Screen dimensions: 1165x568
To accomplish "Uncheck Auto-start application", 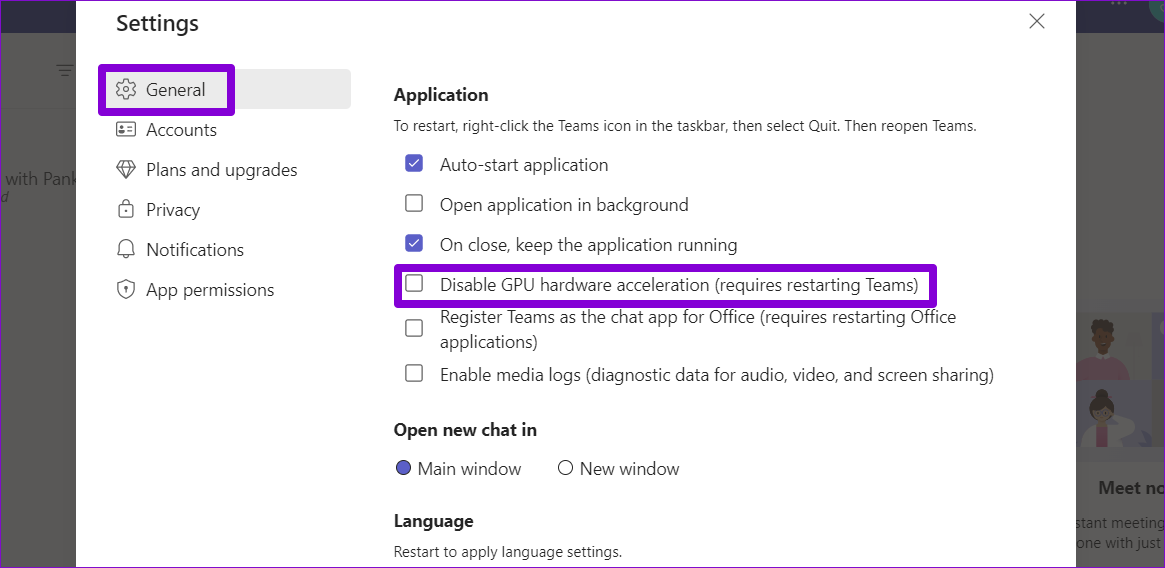I will pyautogui.click(x=414, y=164).
